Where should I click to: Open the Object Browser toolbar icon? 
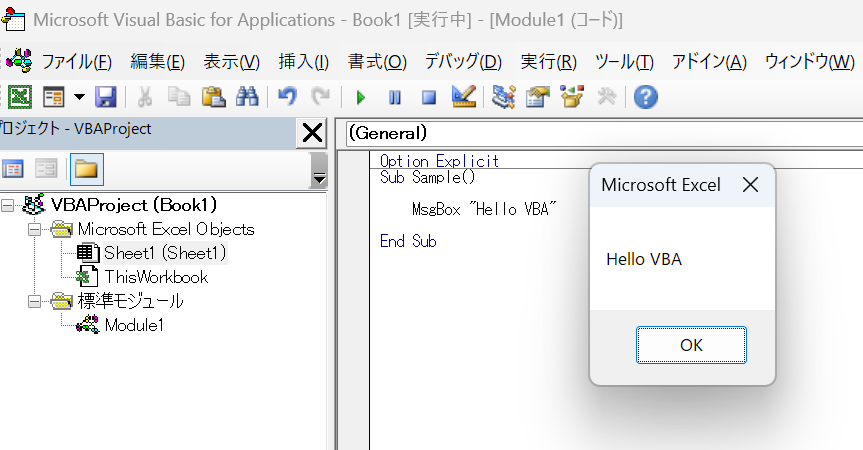point(572,97)
